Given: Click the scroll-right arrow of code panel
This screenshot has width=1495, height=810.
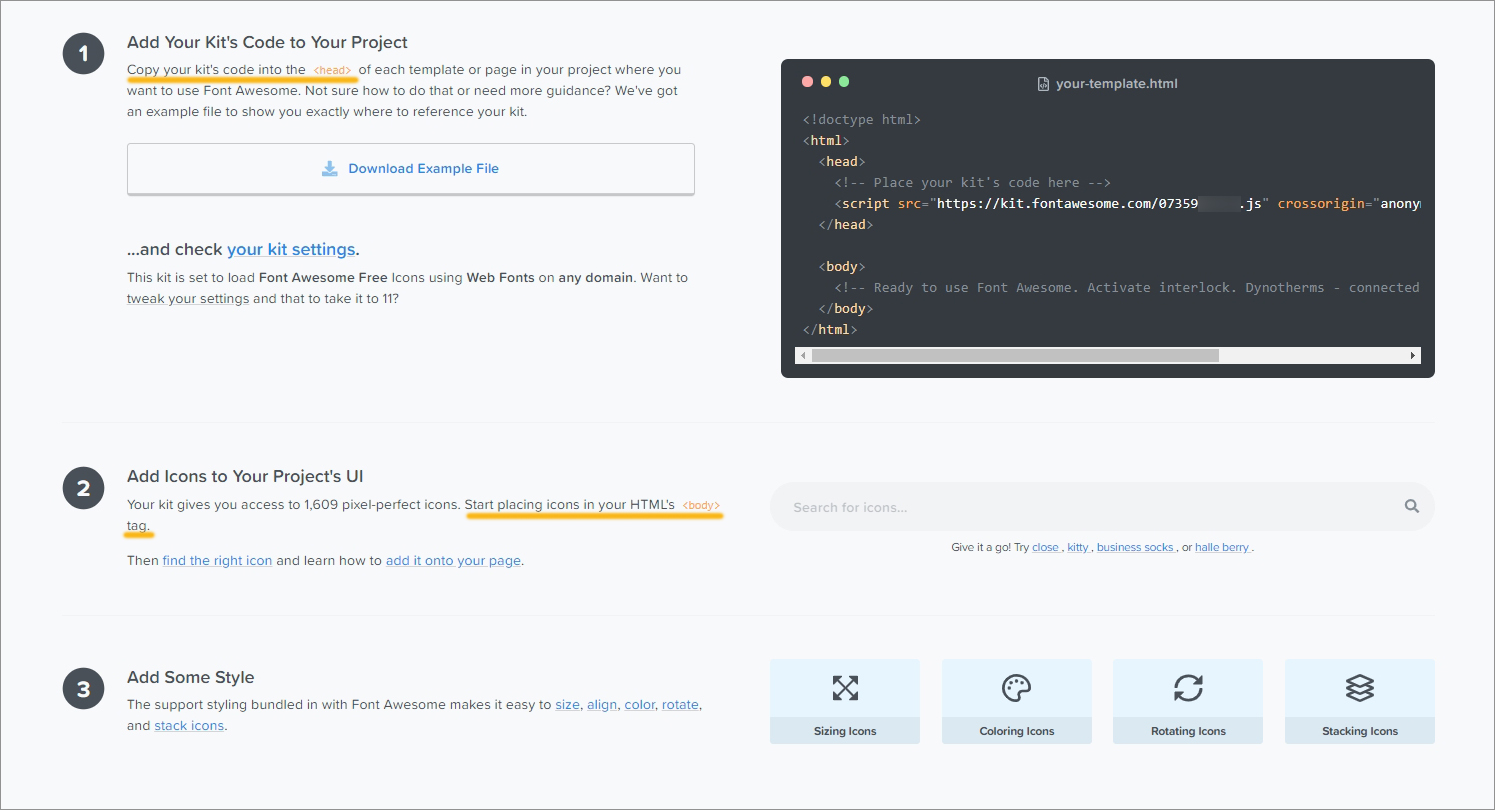Looking at the screenshot, I should click(1413, 355).
